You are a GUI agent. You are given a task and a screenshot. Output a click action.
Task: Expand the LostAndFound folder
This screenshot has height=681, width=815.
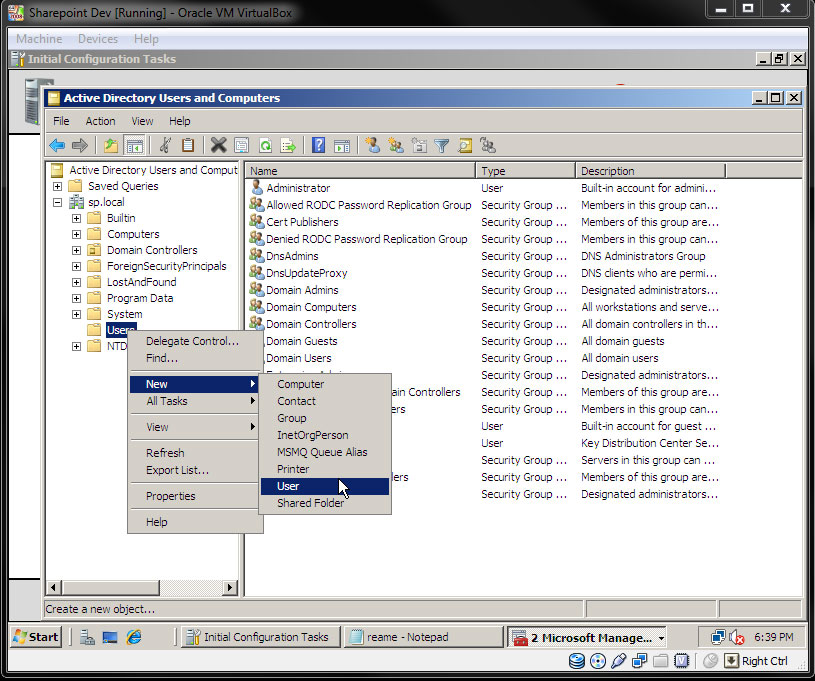pos(76,282)
